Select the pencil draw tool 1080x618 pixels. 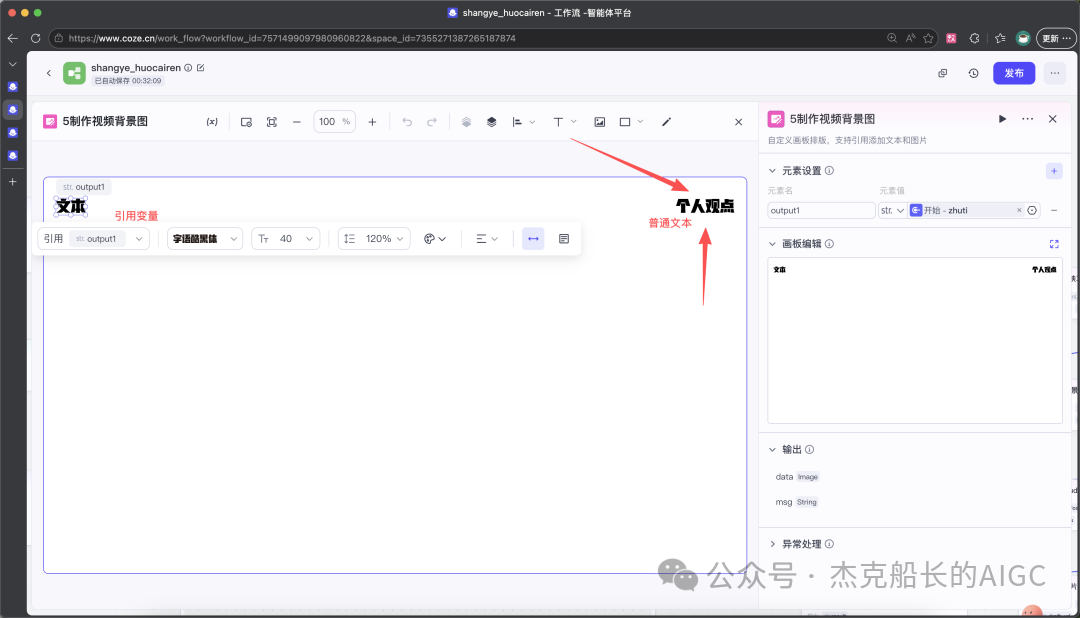point(666,122)
